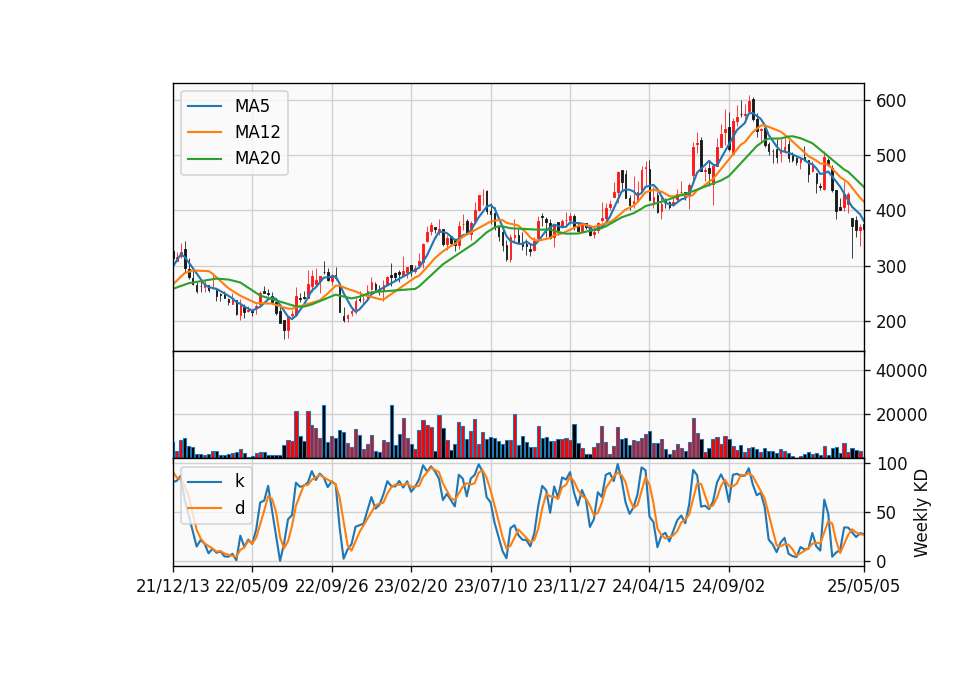
Task: Click the orange MA12 legend line sample
Action: tap(204, 132)
